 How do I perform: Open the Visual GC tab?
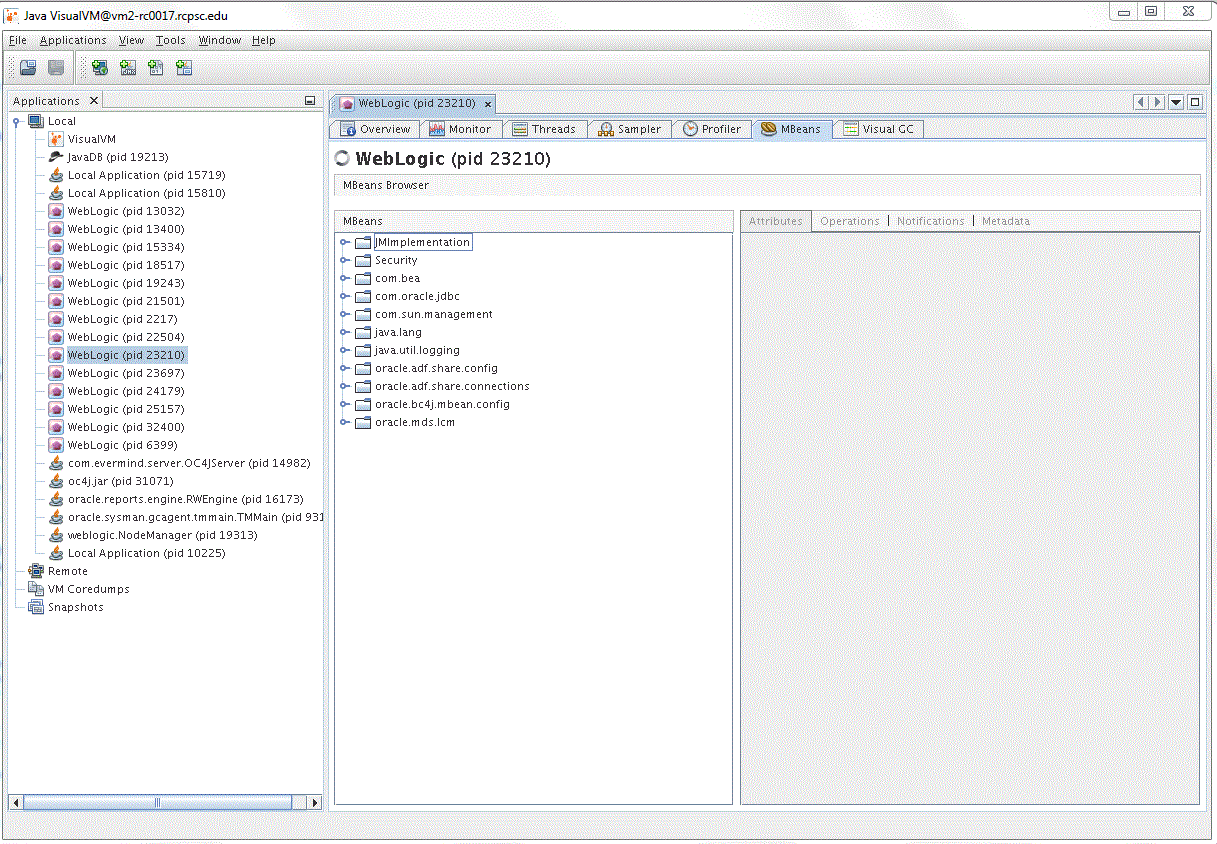[x=878, y=129]
